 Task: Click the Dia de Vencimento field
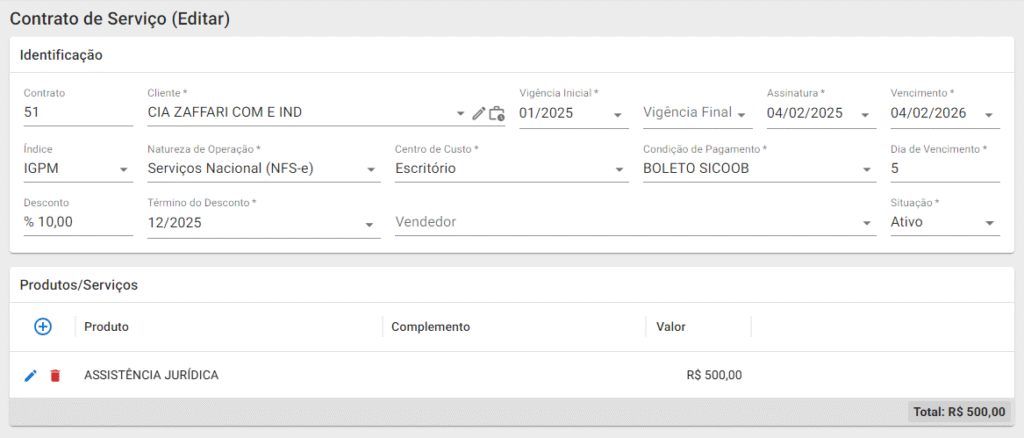pyautogui.click(x=944, y=169)
